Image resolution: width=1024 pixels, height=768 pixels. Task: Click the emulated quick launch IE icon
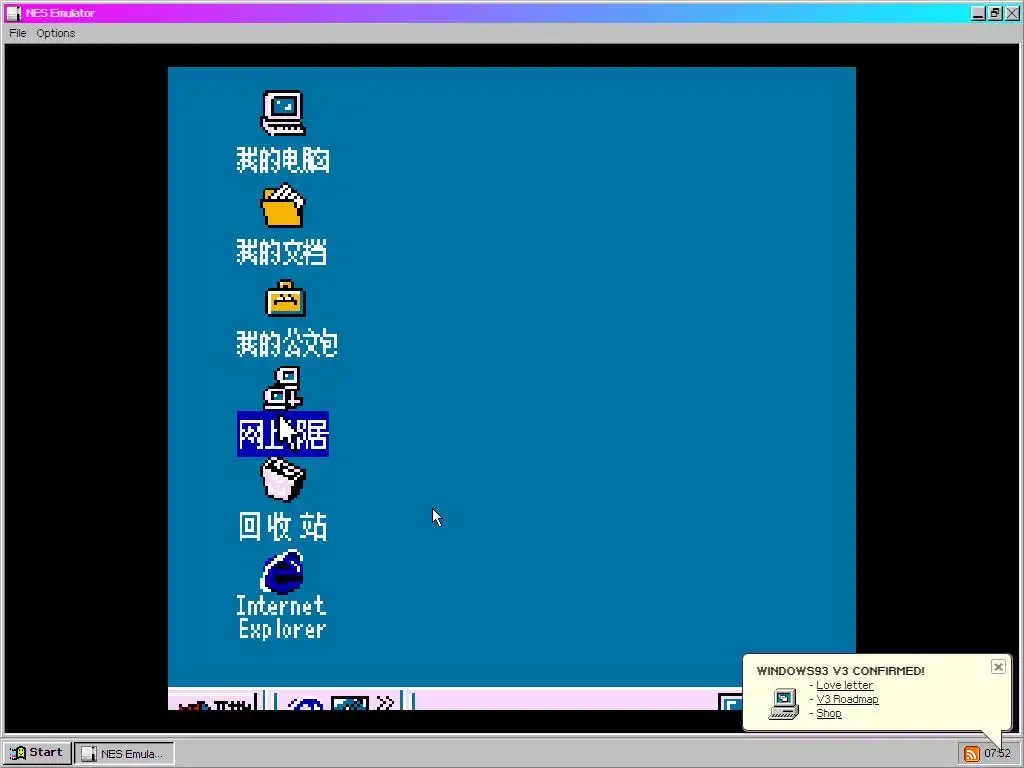tap(306, 704)
